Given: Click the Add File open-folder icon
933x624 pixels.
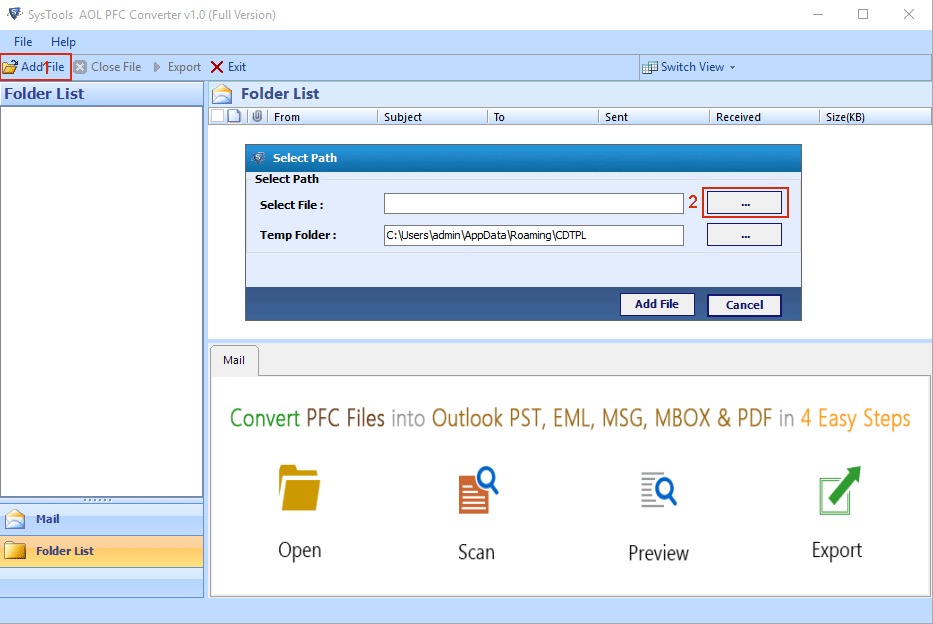Looking at the screenshot, I should tap(10, 67).
